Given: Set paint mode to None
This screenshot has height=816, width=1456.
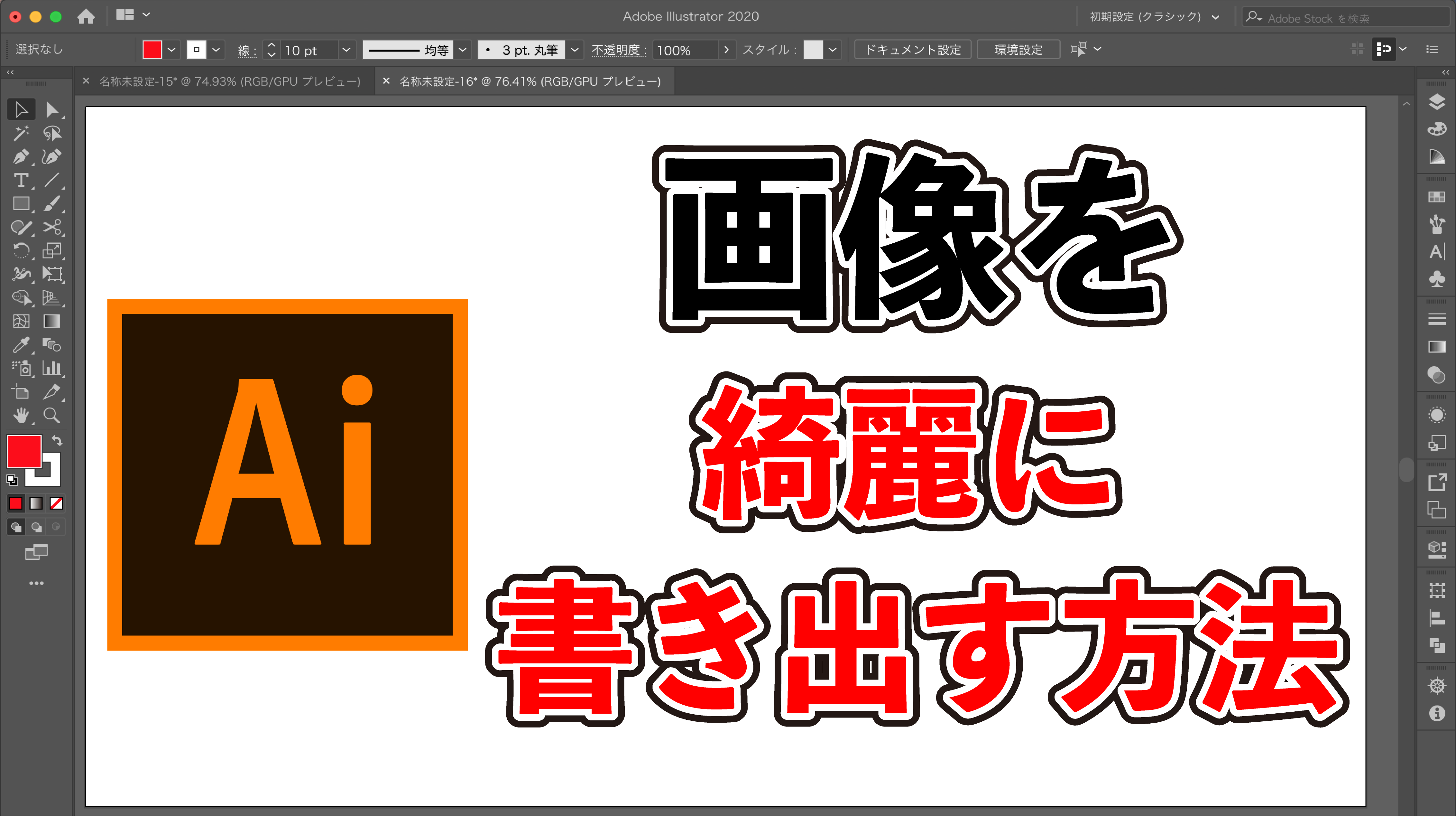Looking at the screenshot, I should (x=56, y=503).
